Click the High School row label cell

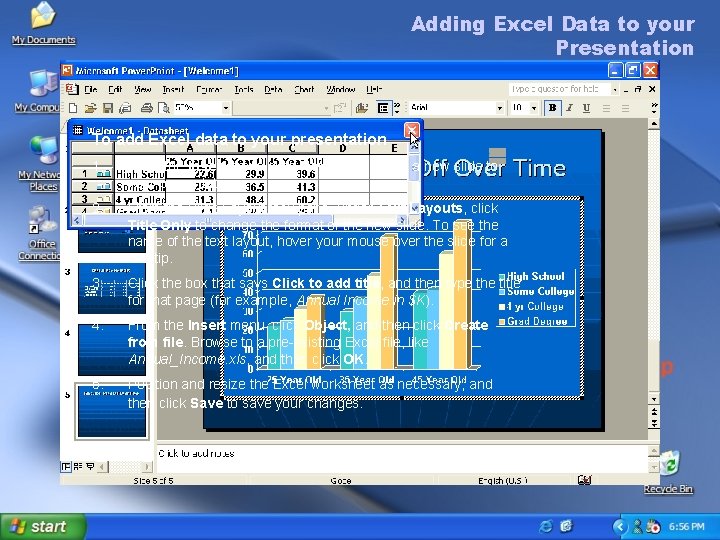(x=140, y=174)
